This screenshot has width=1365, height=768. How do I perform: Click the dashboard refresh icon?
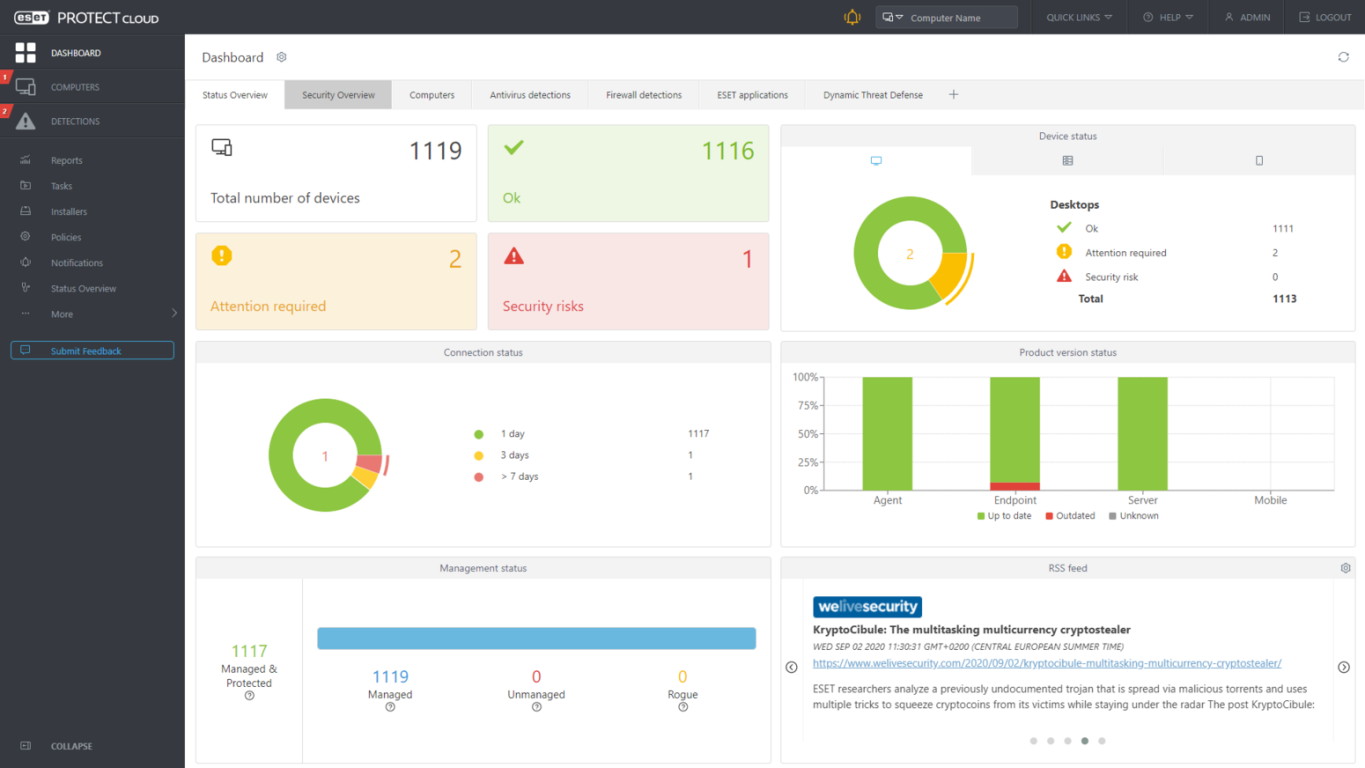pyautogui.click(x=1343, y=57)
